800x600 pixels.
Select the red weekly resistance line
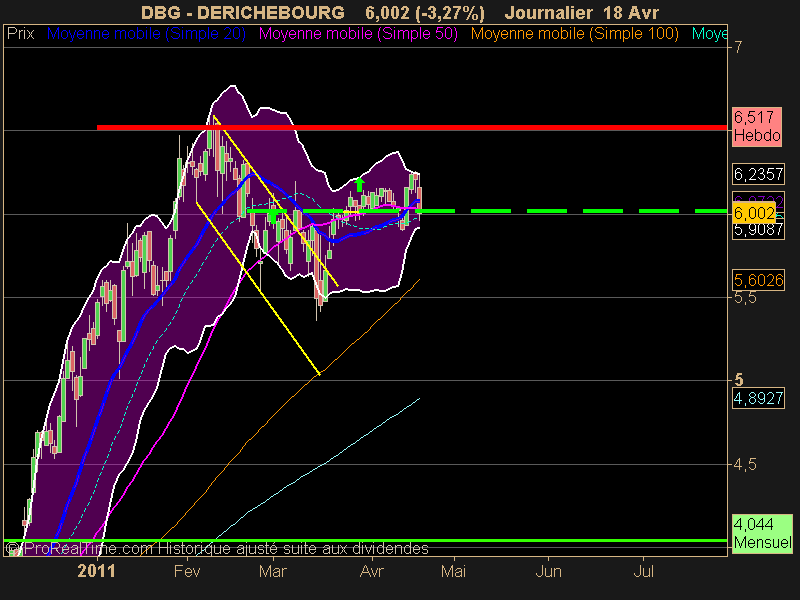(x=412, y=128)
